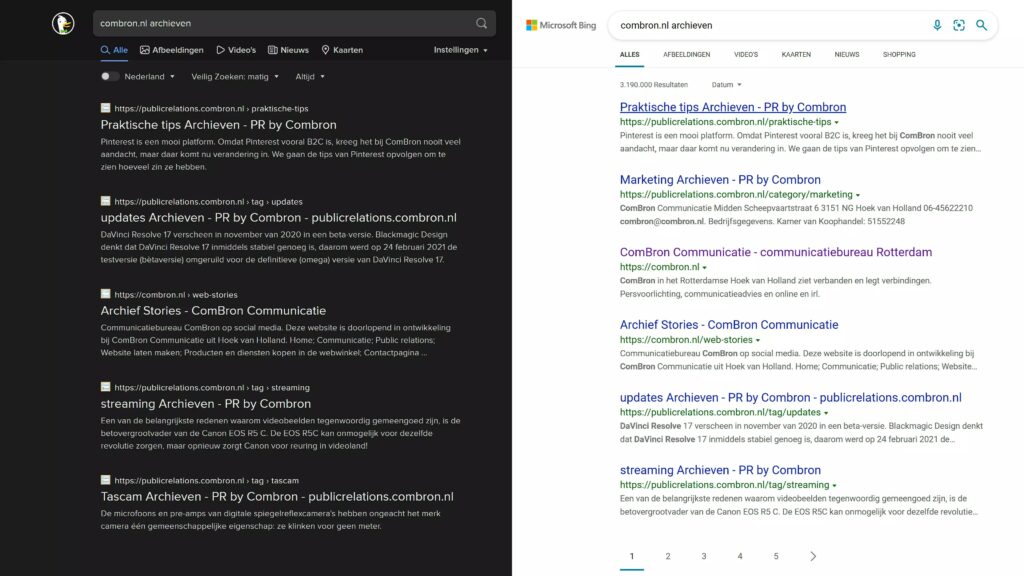Switch to AFBEELDINGEN tab in Bing
1024x576 pixels.
(686, 55)
